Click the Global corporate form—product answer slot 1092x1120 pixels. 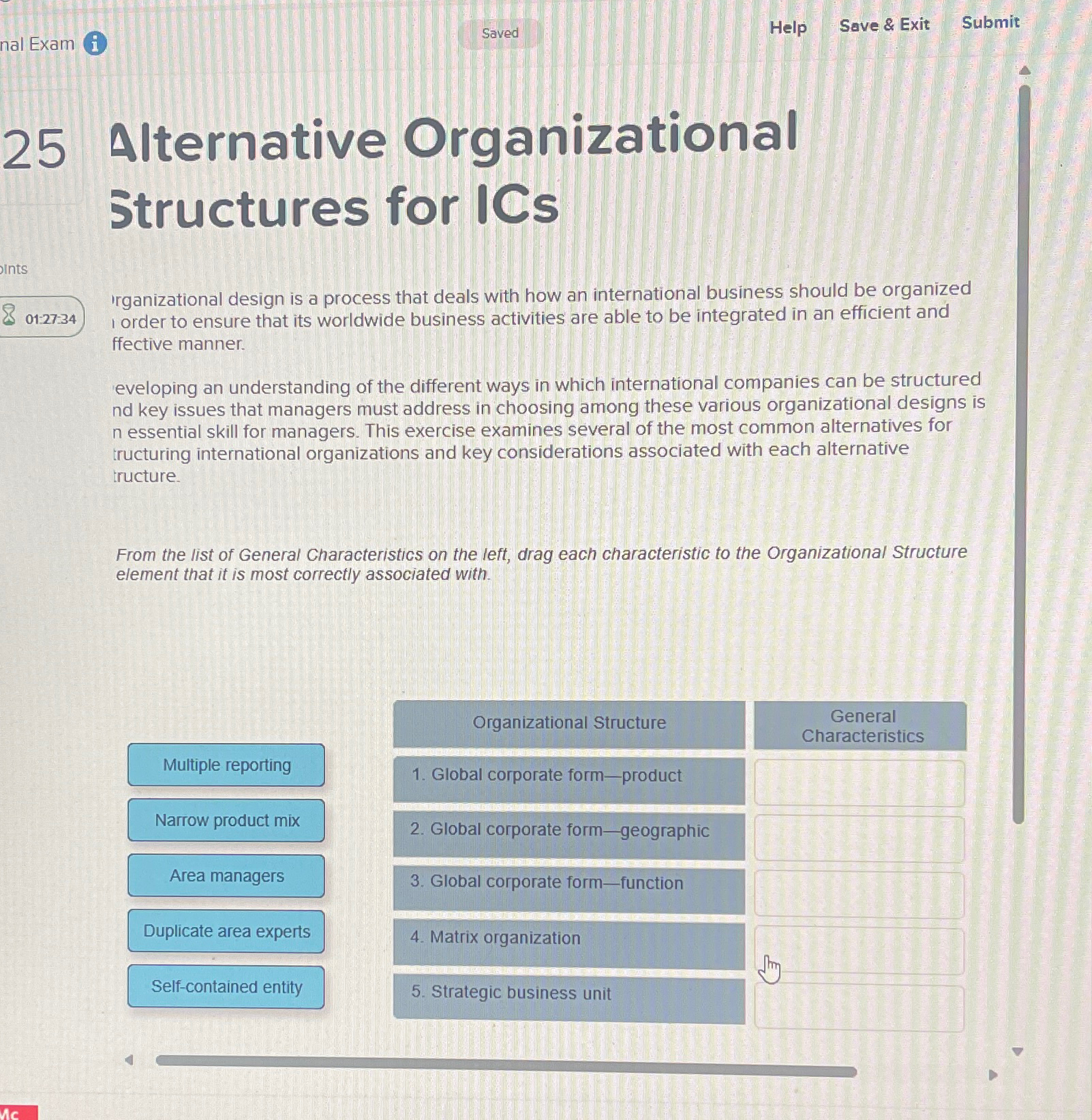click(859, 781)
